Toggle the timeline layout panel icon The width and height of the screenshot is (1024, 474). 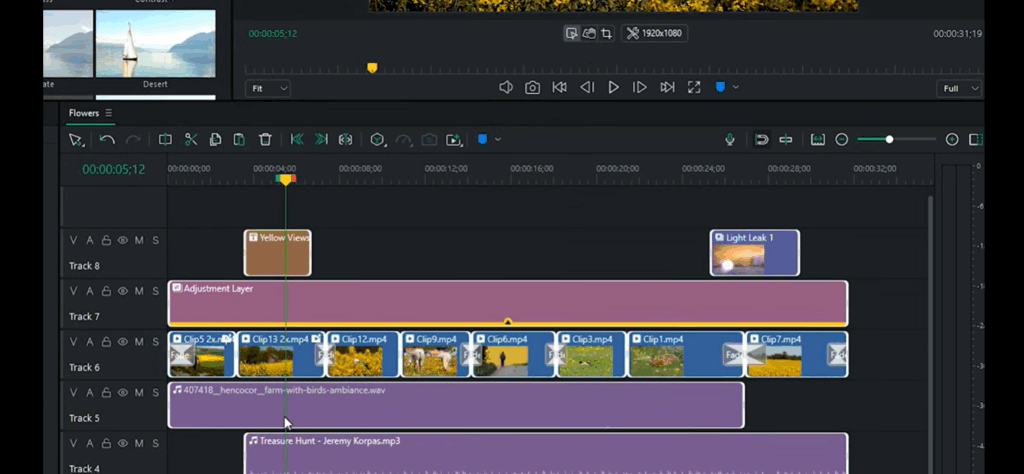(976, 140)
